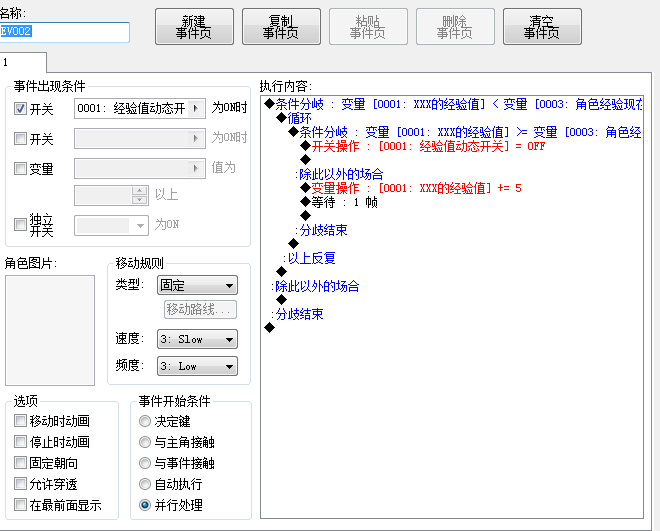Open the 频度 dropdown showing 3: Low

[x=197, y=366]
